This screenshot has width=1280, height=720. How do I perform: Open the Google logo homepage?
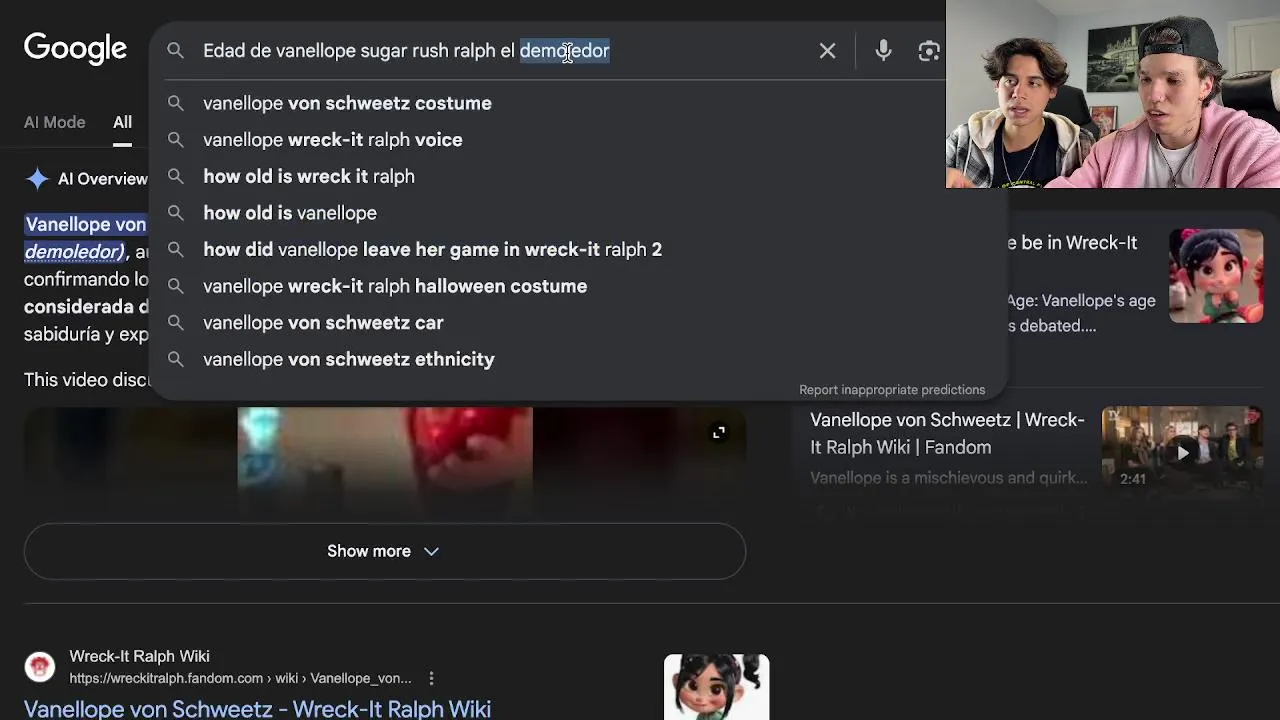click(76, 49)
